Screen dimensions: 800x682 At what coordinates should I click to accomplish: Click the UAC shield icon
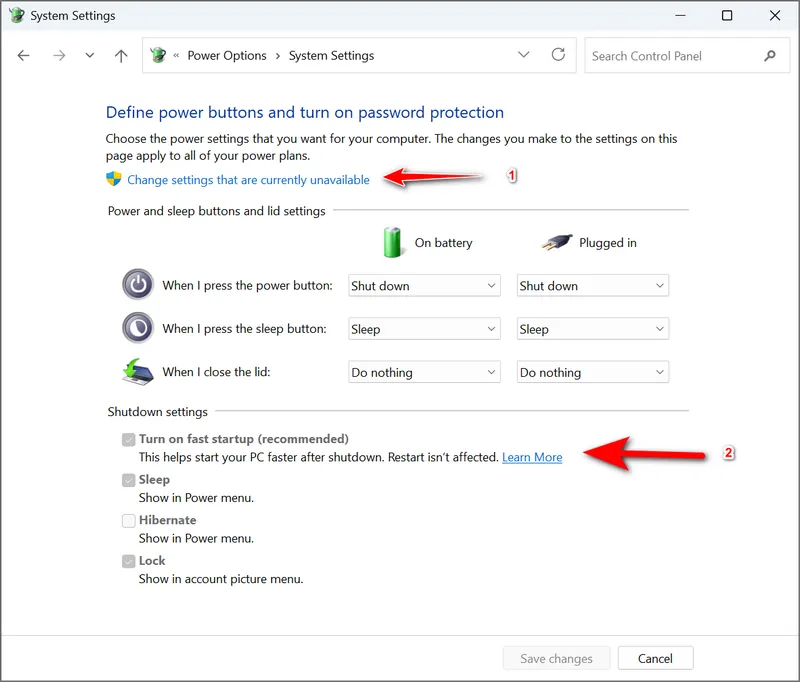(114, 180)
